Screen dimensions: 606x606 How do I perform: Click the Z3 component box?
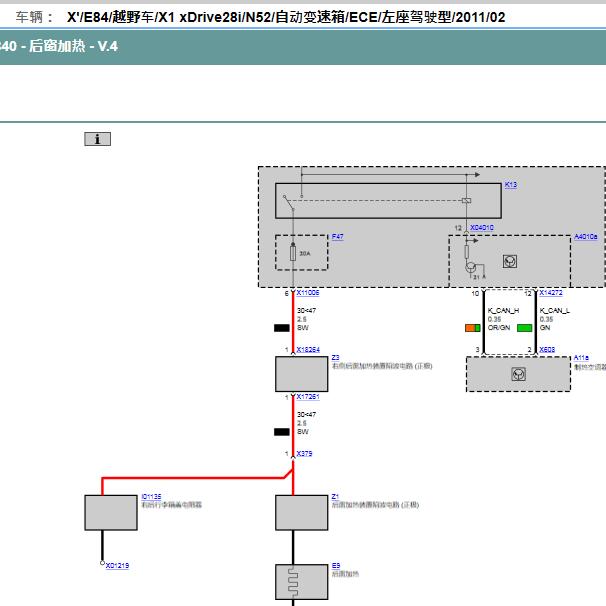coord(301,374)
